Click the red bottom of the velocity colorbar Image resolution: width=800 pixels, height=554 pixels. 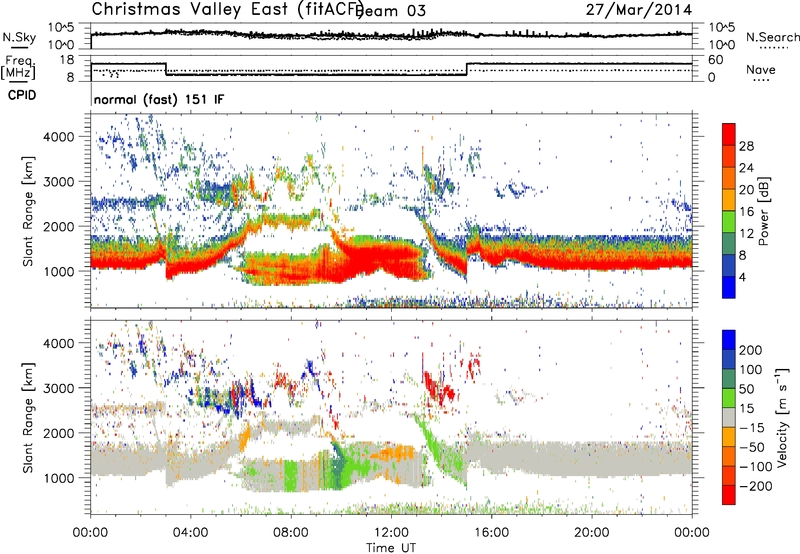point(729,495)
